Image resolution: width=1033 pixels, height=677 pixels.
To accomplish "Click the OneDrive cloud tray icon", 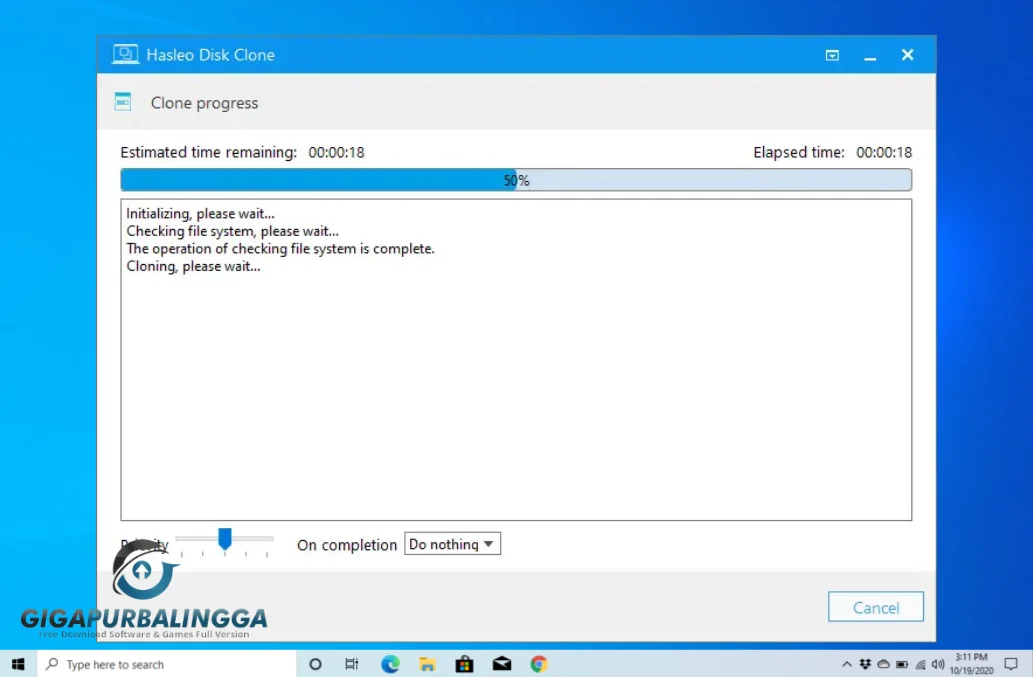I will coord(883,664).
